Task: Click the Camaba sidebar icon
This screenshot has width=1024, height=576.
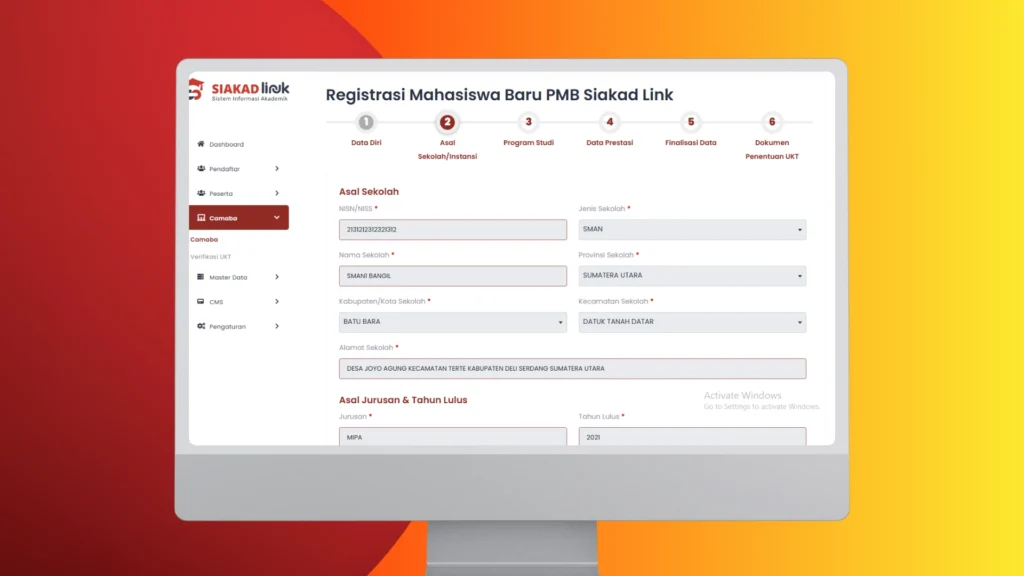Action: tap(200, 217)
